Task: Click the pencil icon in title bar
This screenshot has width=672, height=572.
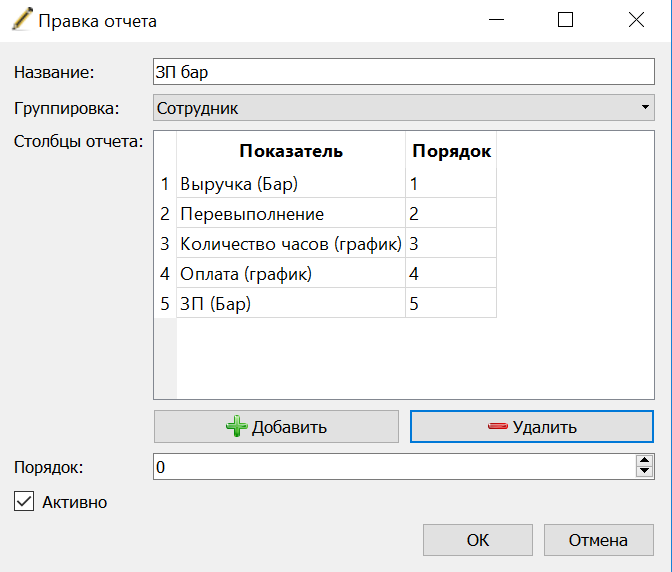Action: 22,20
